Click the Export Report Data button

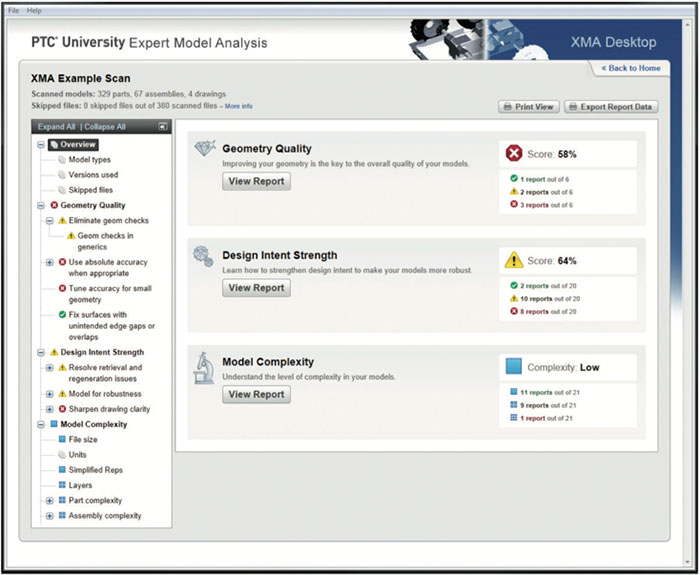(x=611, y=107)
